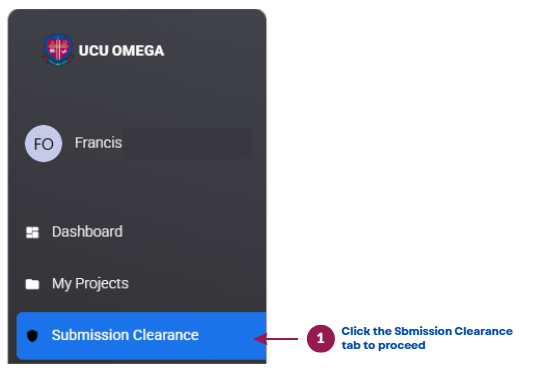The width and height of the screenshot is (543, 370).
Task: Click the numbered step 1 badge
Action: [x=321, y=338]
